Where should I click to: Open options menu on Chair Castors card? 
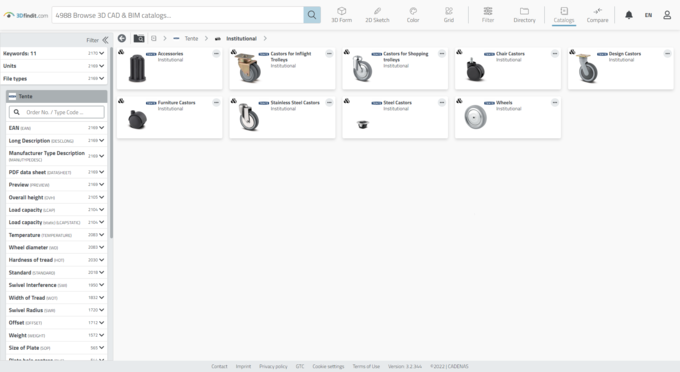(x=555, y=53)
